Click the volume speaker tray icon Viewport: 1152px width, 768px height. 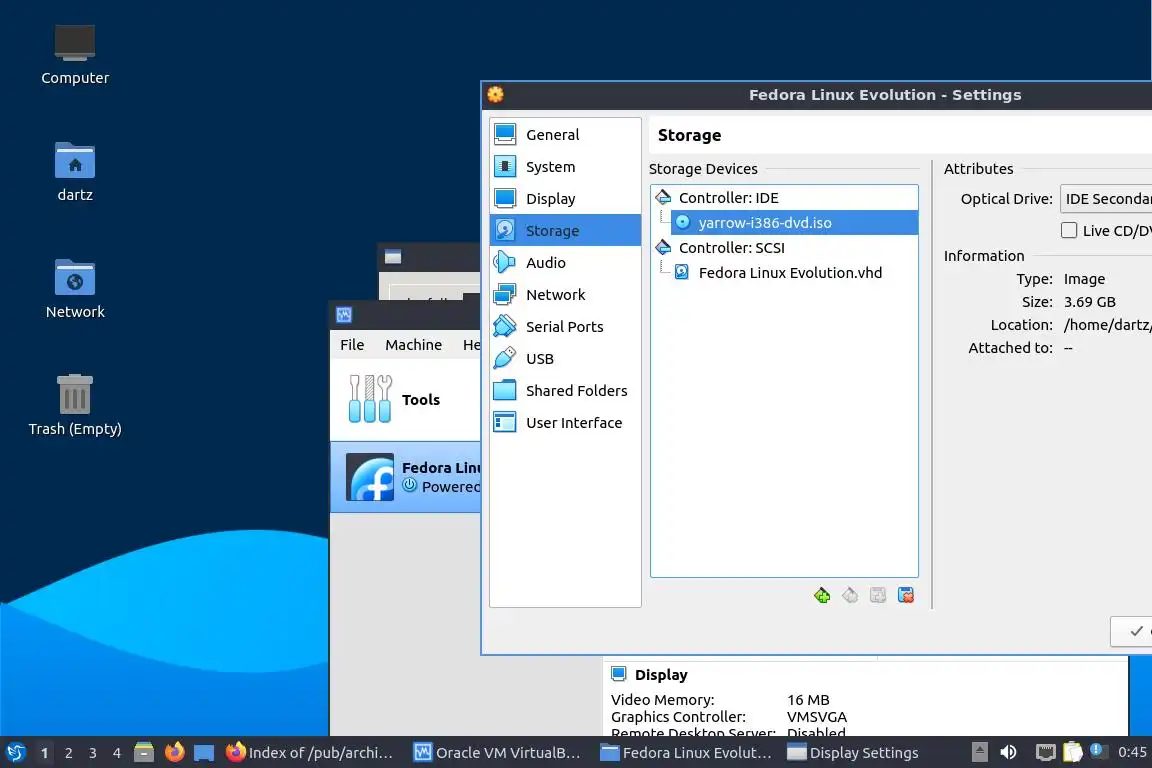[x=1009, y=752]
